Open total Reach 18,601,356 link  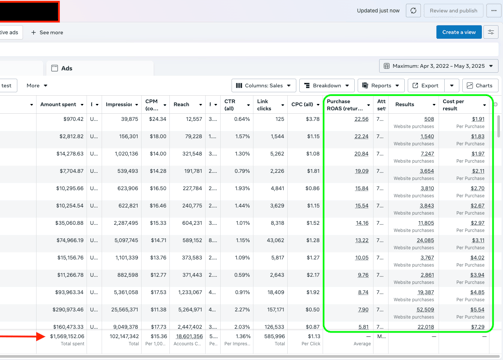click(189, 336)
